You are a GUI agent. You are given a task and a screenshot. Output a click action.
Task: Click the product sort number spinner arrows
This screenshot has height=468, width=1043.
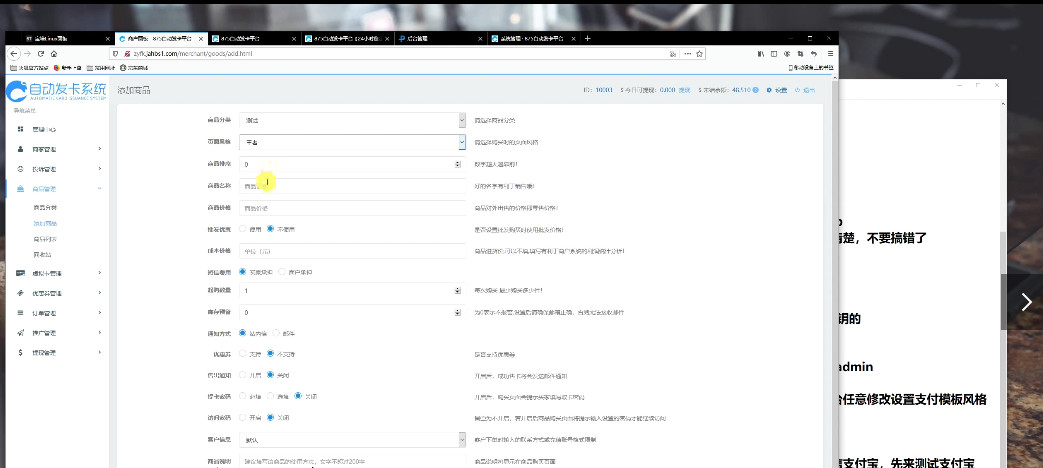coord(458,164)
